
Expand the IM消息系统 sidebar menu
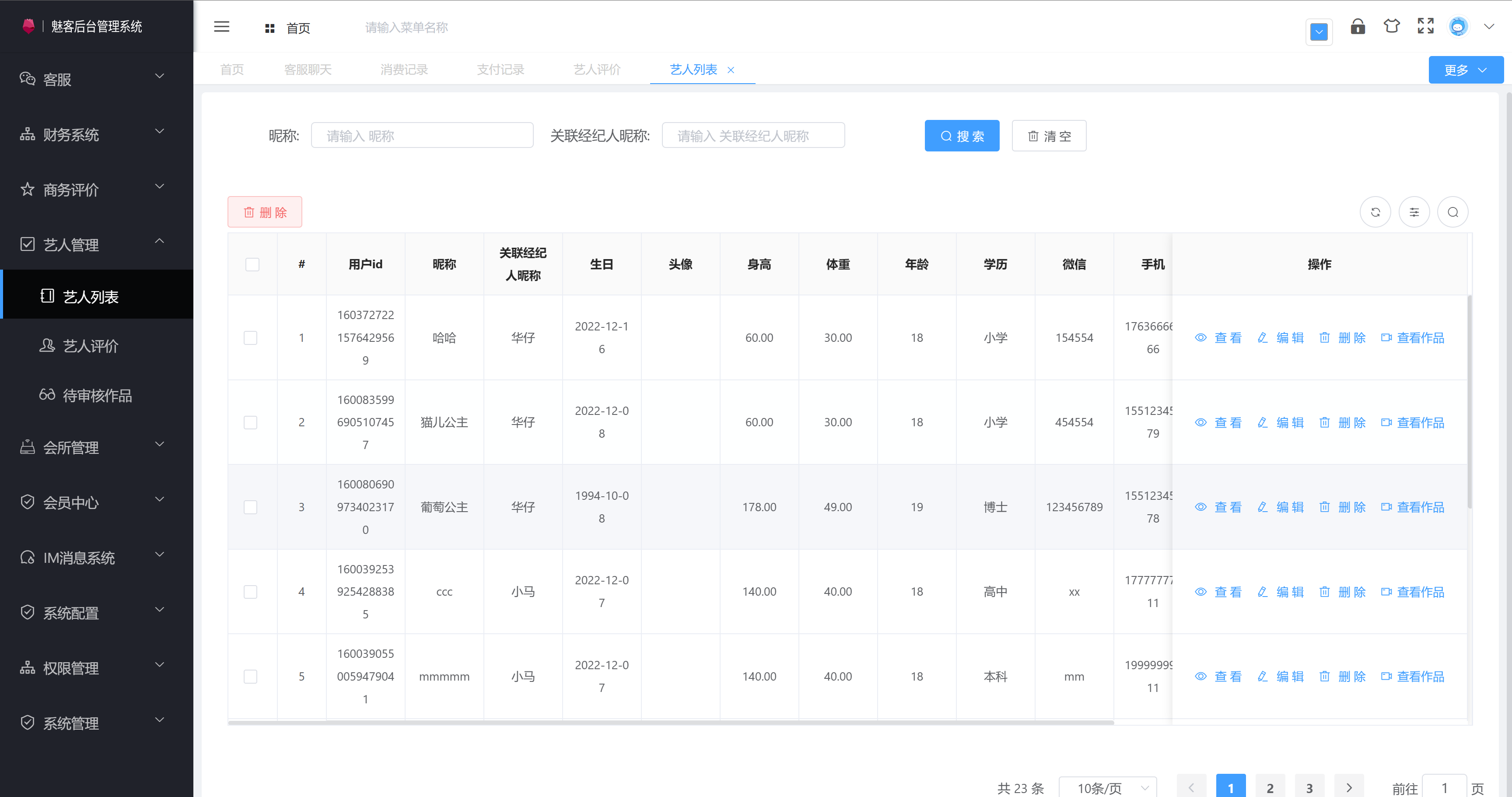pyautogui.click(x=97, y=557)
